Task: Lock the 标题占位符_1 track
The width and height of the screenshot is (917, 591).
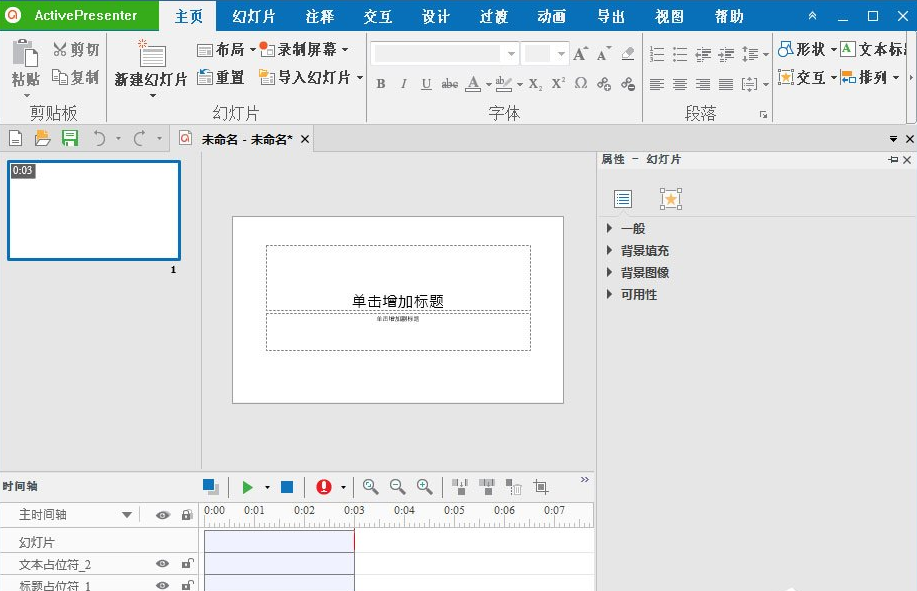Action: tap(186, 586)
